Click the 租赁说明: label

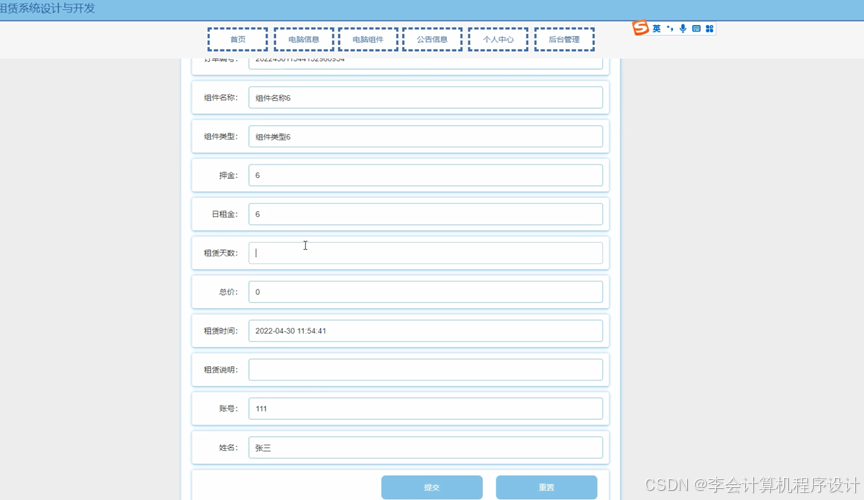pyautogui.click(x=221, y=369)
